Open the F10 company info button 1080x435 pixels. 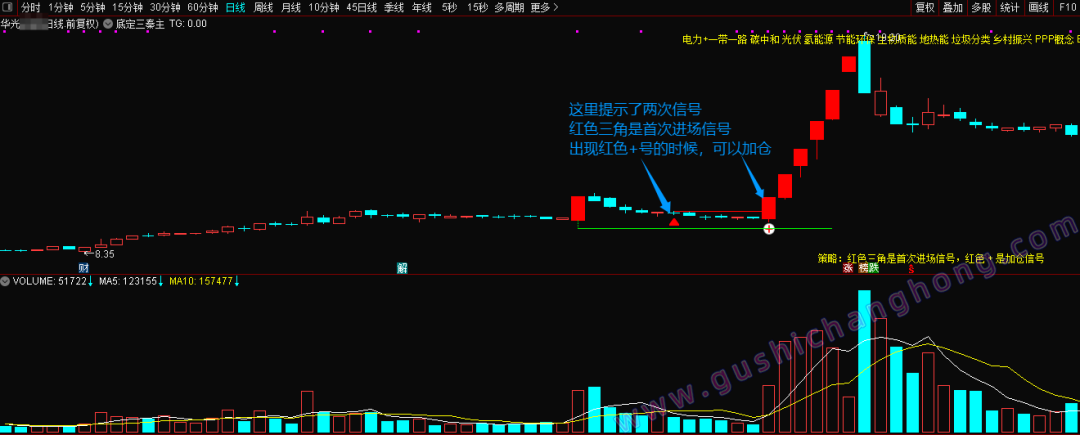(1066, 8)
